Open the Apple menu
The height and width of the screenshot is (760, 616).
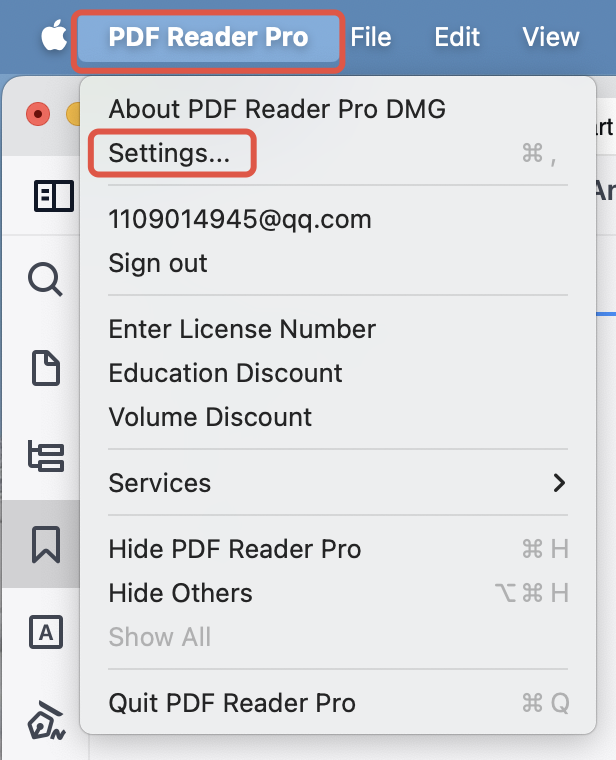pos(53,37)
